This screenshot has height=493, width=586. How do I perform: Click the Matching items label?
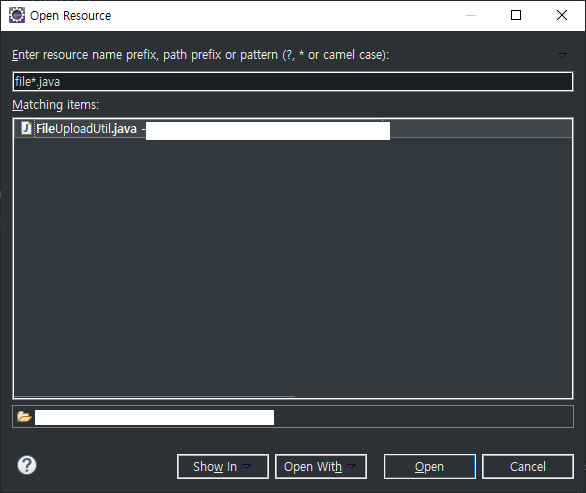coord(55,105)
